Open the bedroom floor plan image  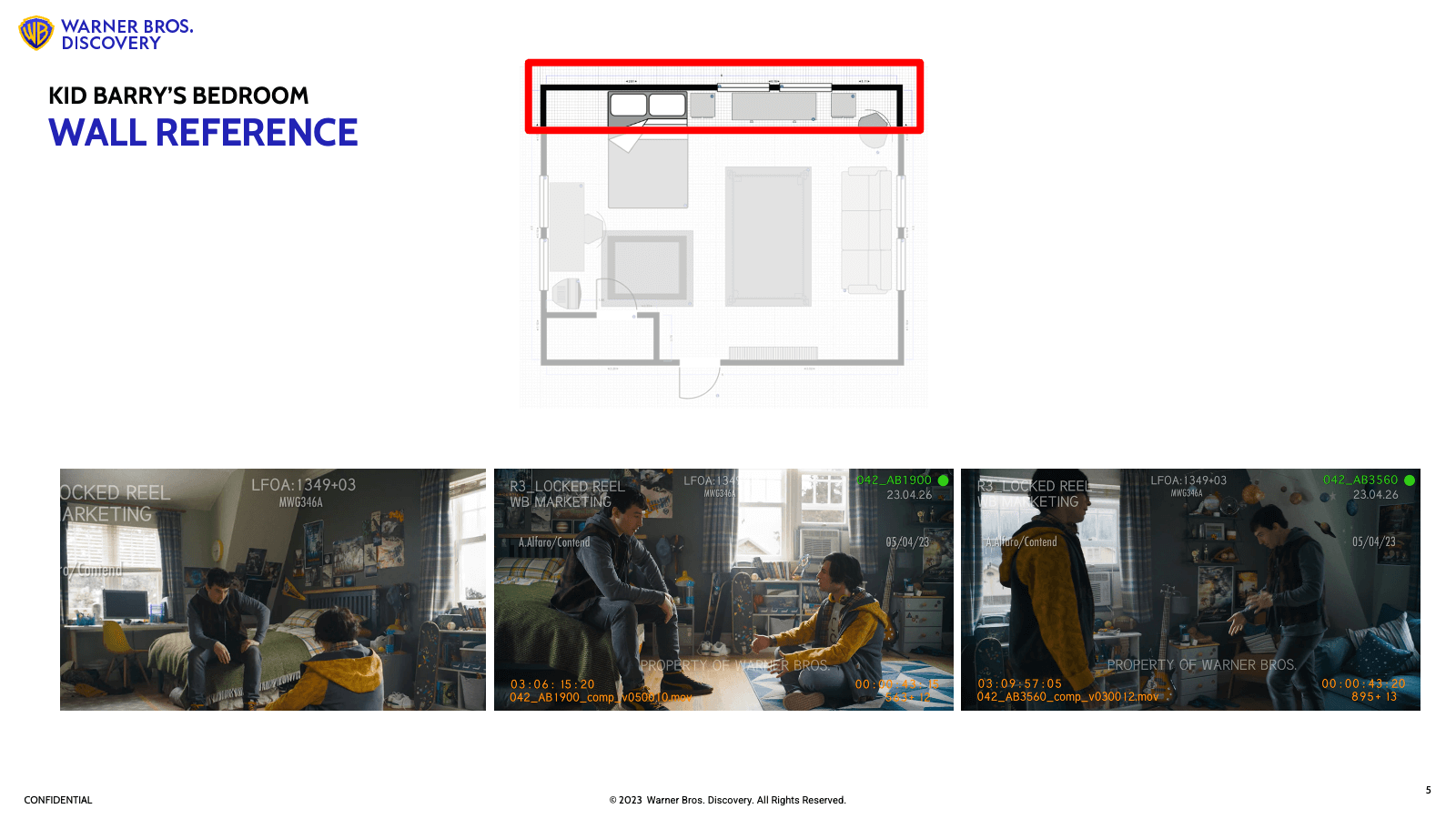(x=724, y=234)
